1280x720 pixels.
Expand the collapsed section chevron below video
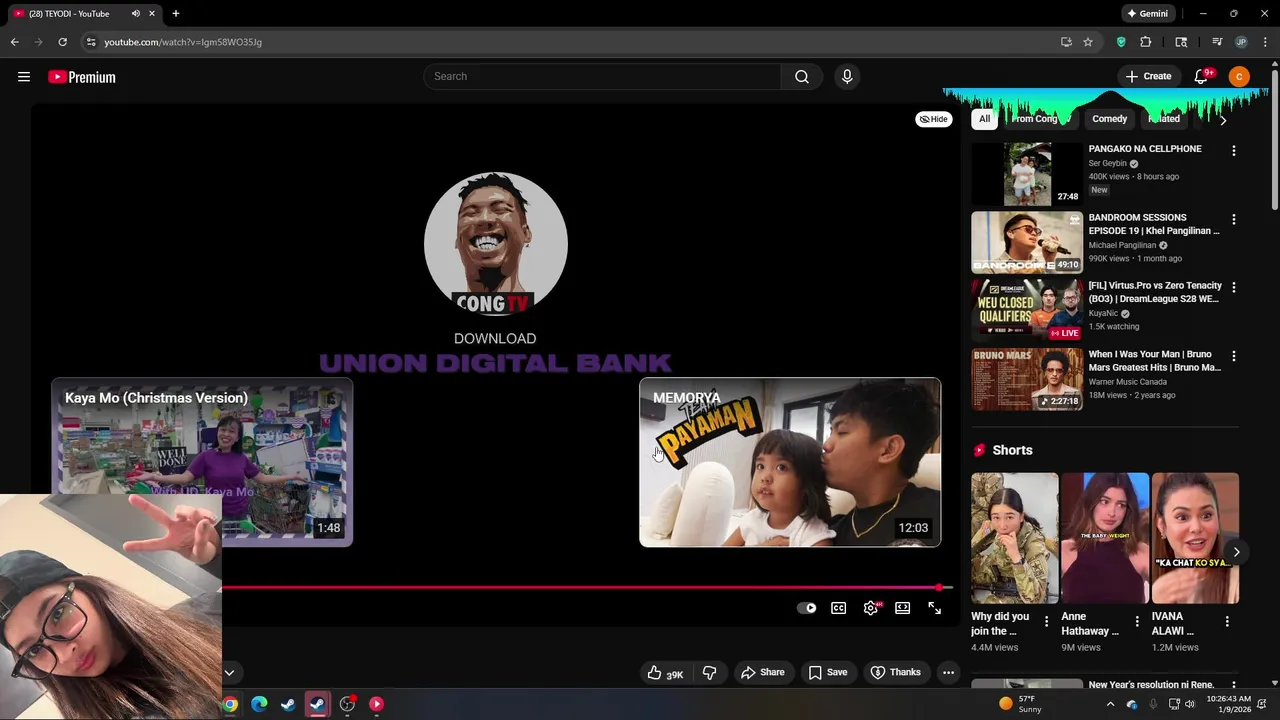[x=229, y=673]
